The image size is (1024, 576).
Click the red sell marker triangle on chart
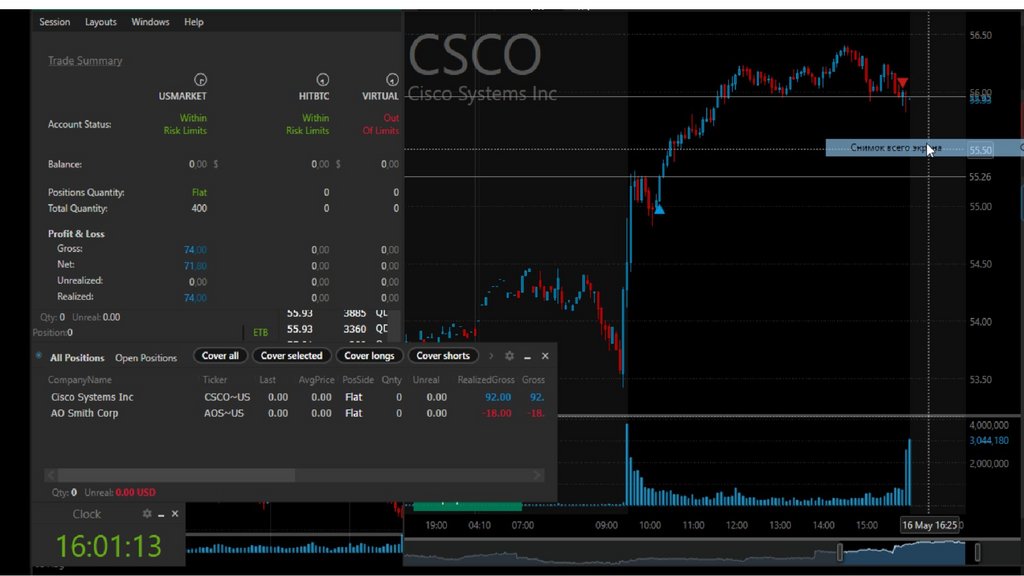[x=903, y=82]
